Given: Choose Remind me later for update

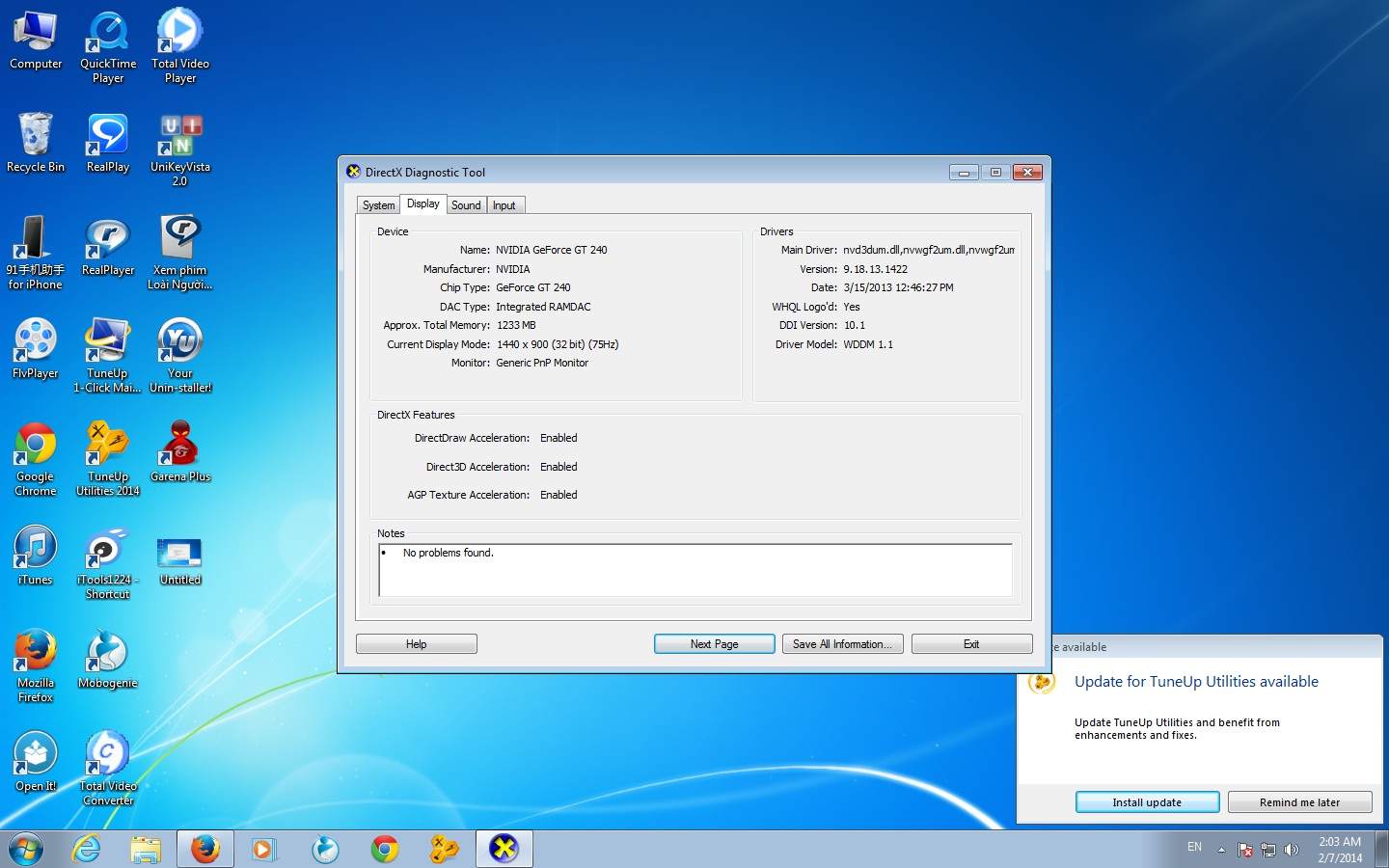Looking at the screenshot, I should (1299, 802).
